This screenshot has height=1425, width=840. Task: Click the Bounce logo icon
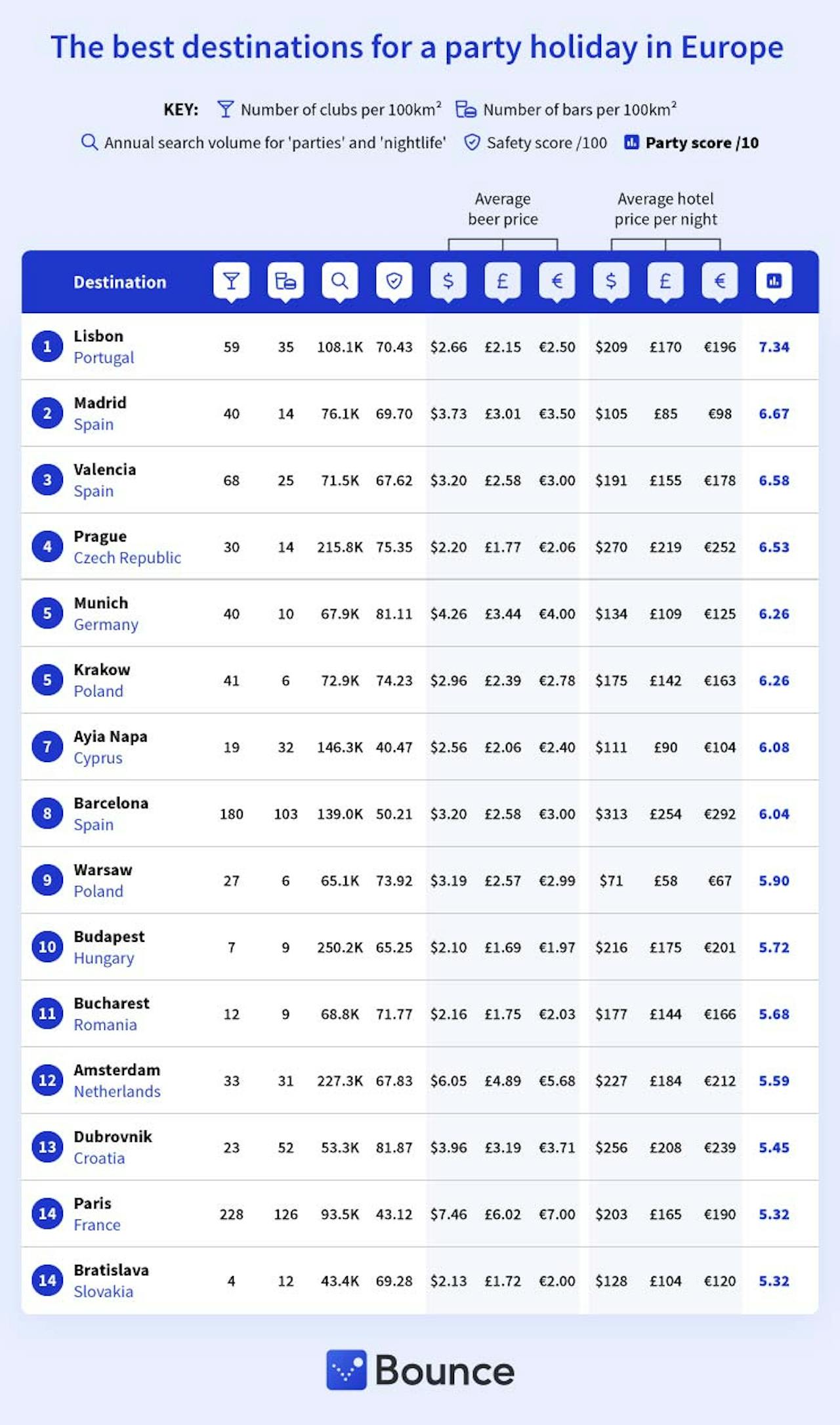[346, 1370]
